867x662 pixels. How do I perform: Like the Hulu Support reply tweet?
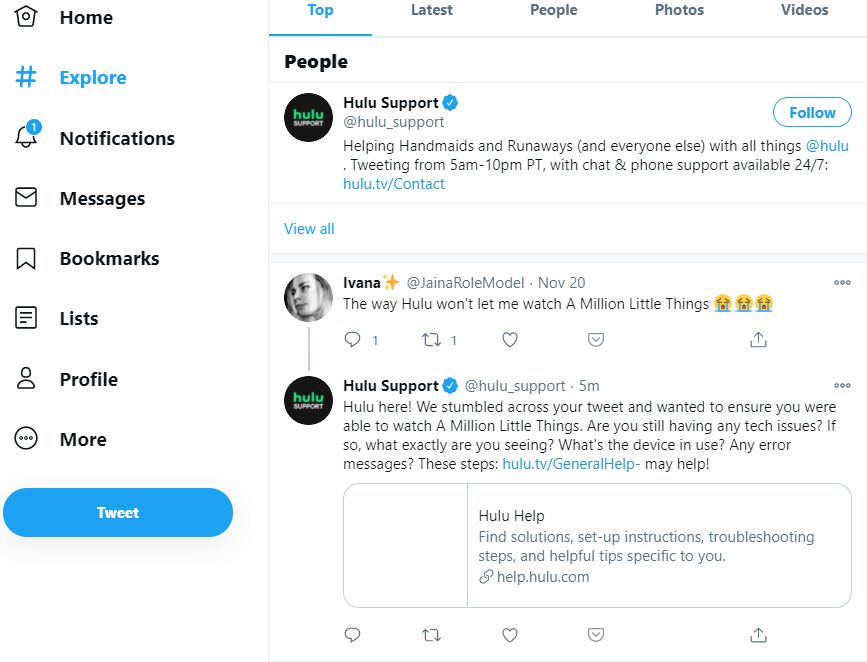(510, 635)
